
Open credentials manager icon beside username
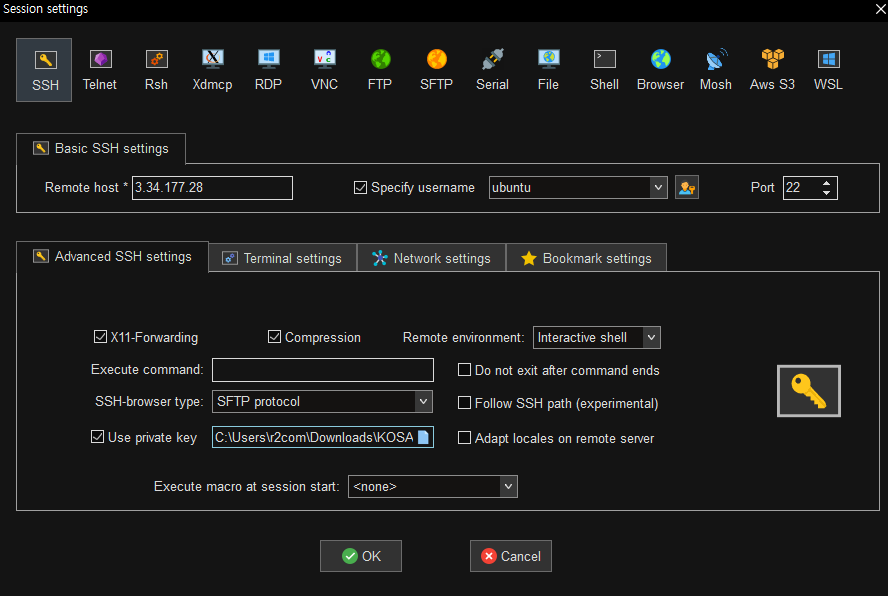coord(687,188)
